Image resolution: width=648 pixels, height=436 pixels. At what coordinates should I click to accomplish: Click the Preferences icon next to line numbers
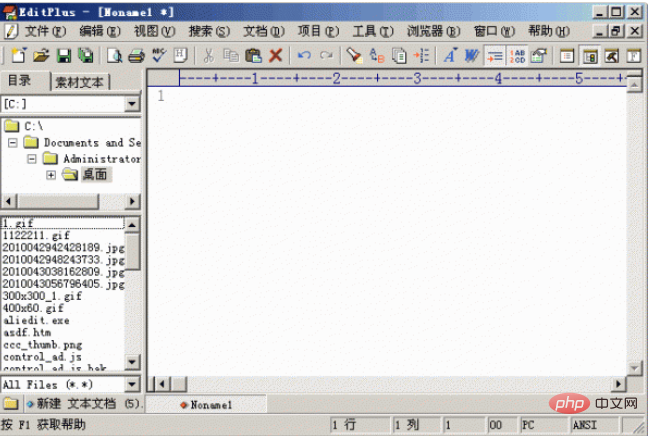click(539, 55)
